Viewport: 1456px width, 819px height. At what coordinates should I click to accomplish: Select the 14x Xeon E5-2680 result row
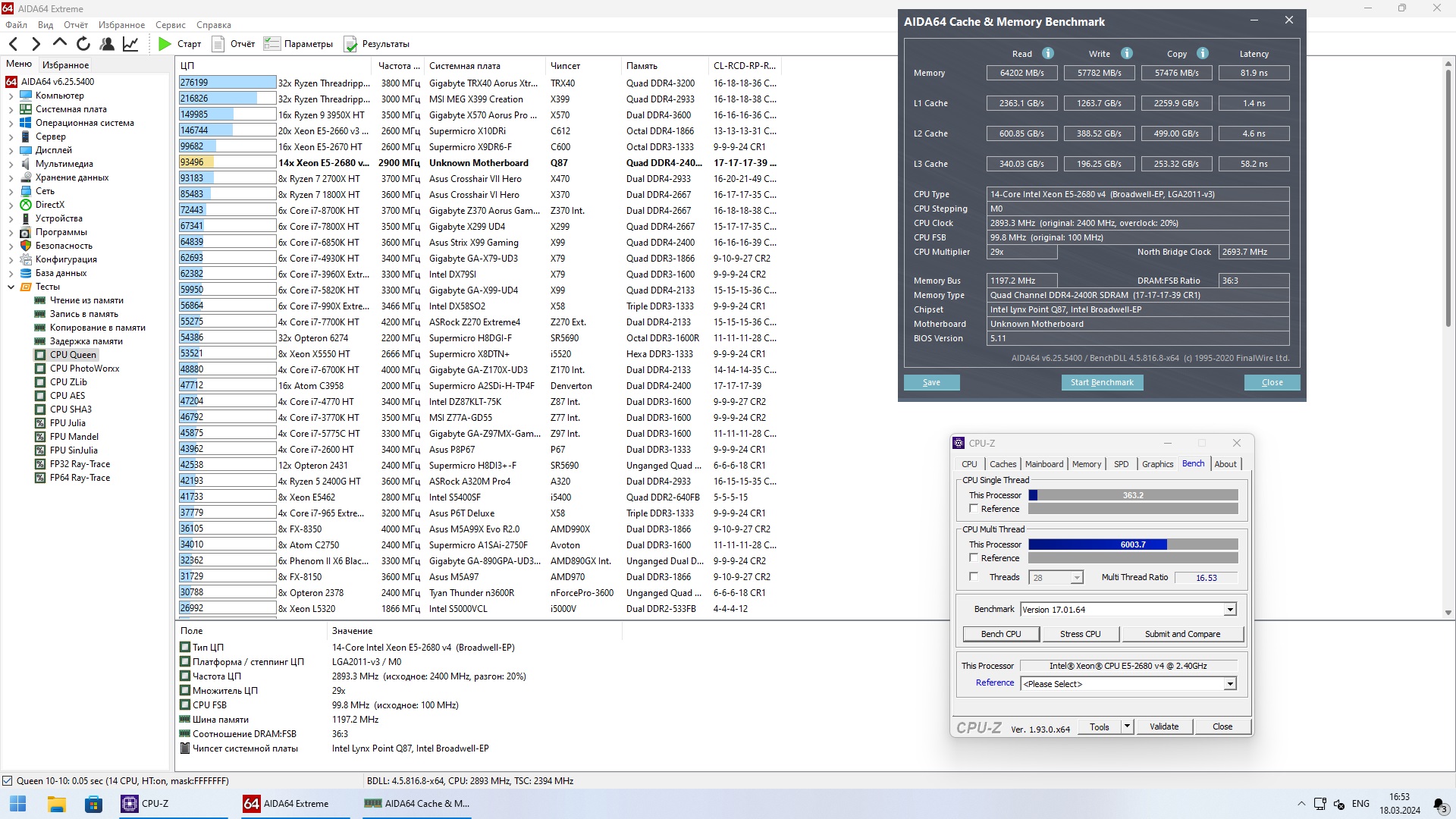click(x=478, y=162)
